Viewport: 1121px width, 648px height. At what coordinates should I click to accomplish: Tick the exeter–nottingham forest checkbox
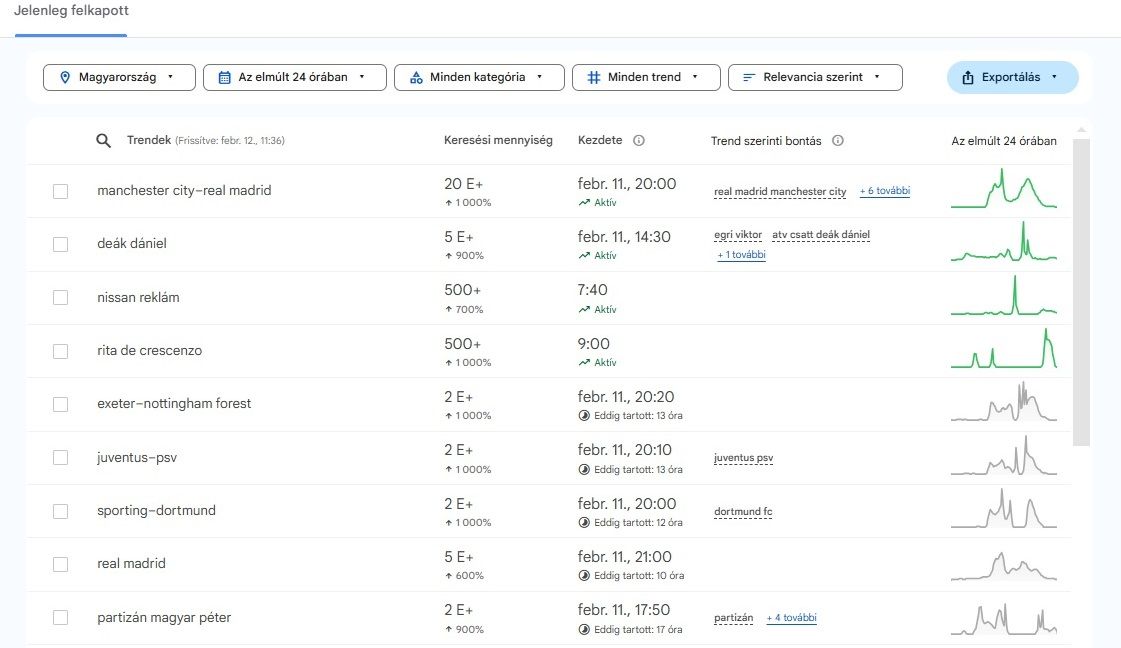point(61,405)
